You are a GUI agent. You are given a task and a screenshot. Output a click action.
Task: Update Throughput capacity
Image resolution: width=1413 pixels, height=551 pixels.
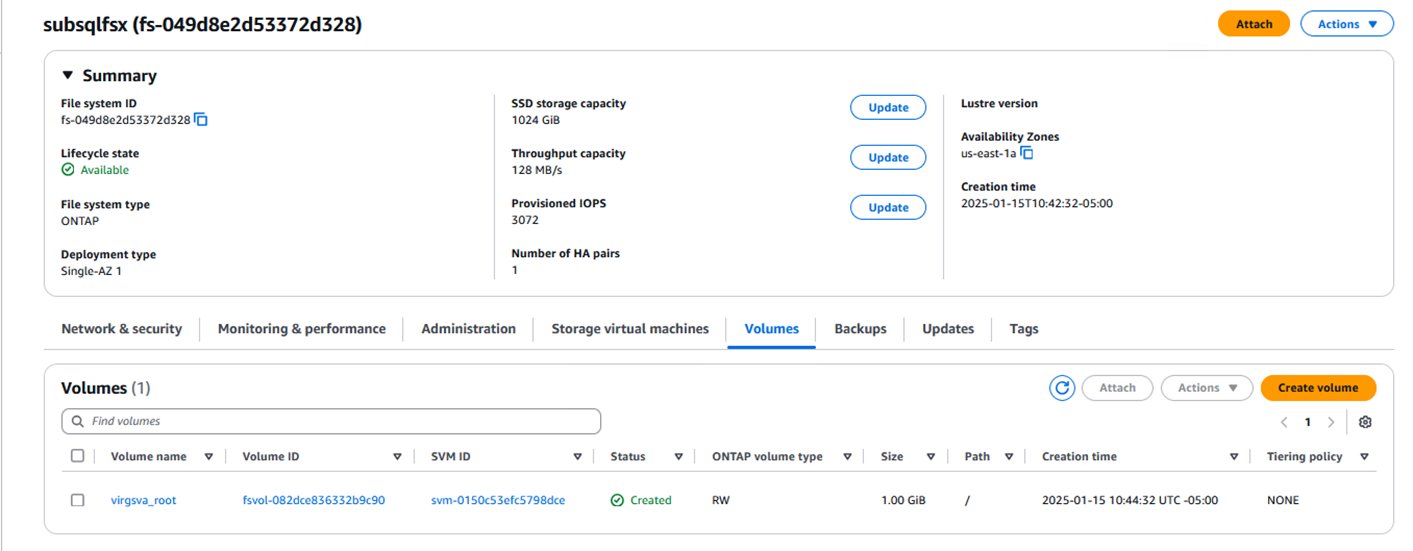[888, 157]
